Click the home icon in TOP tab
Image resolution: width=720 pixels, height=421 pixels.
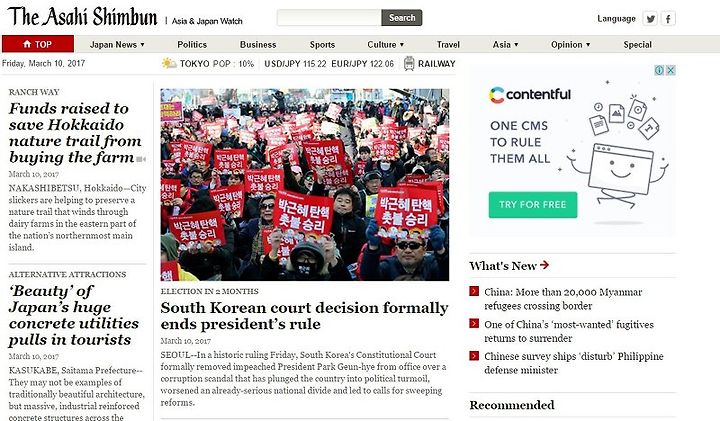click(27, 44)
